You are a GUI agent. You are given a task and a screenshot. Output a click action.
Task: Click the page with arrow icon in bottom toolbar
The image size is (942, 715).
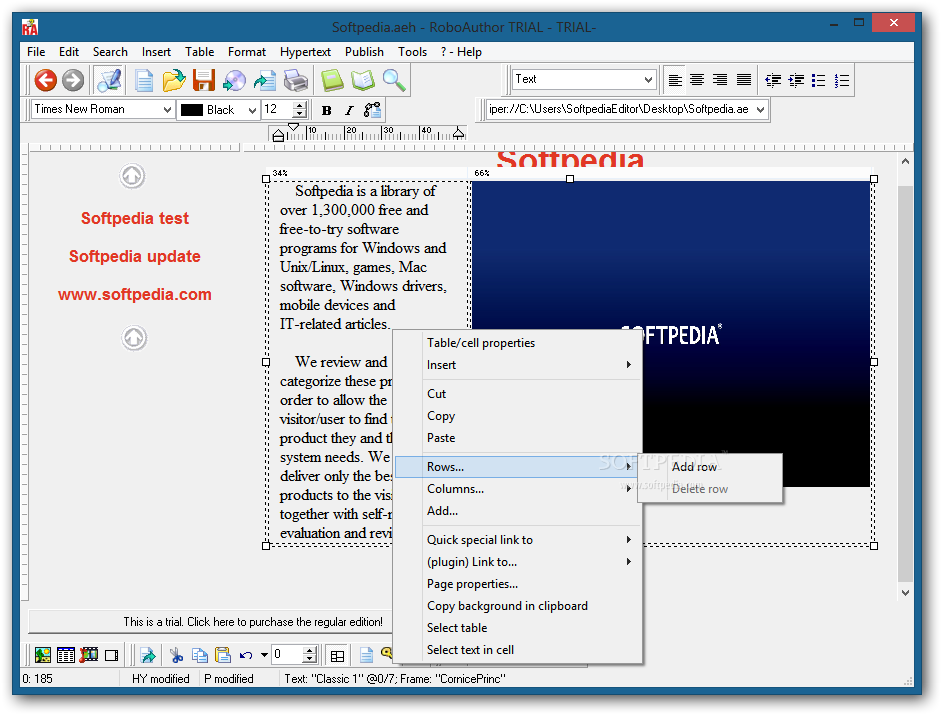[148, 655]
